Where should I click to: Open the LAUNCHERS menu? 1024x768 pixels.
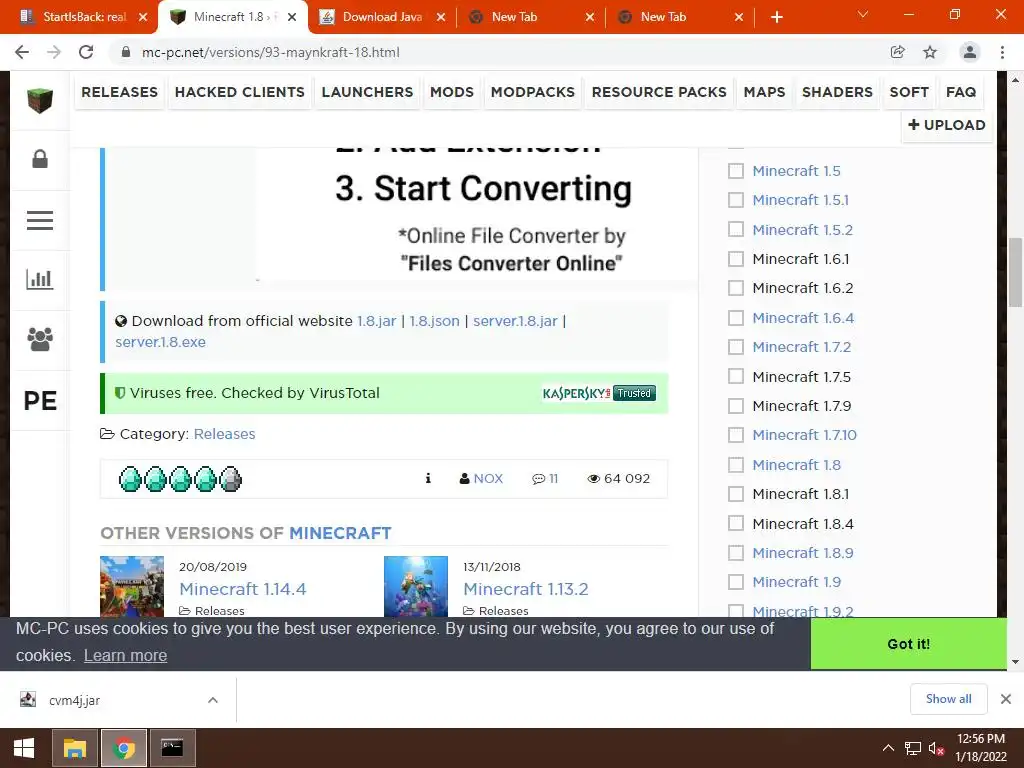pyautogui.click(x=367, y=92)
